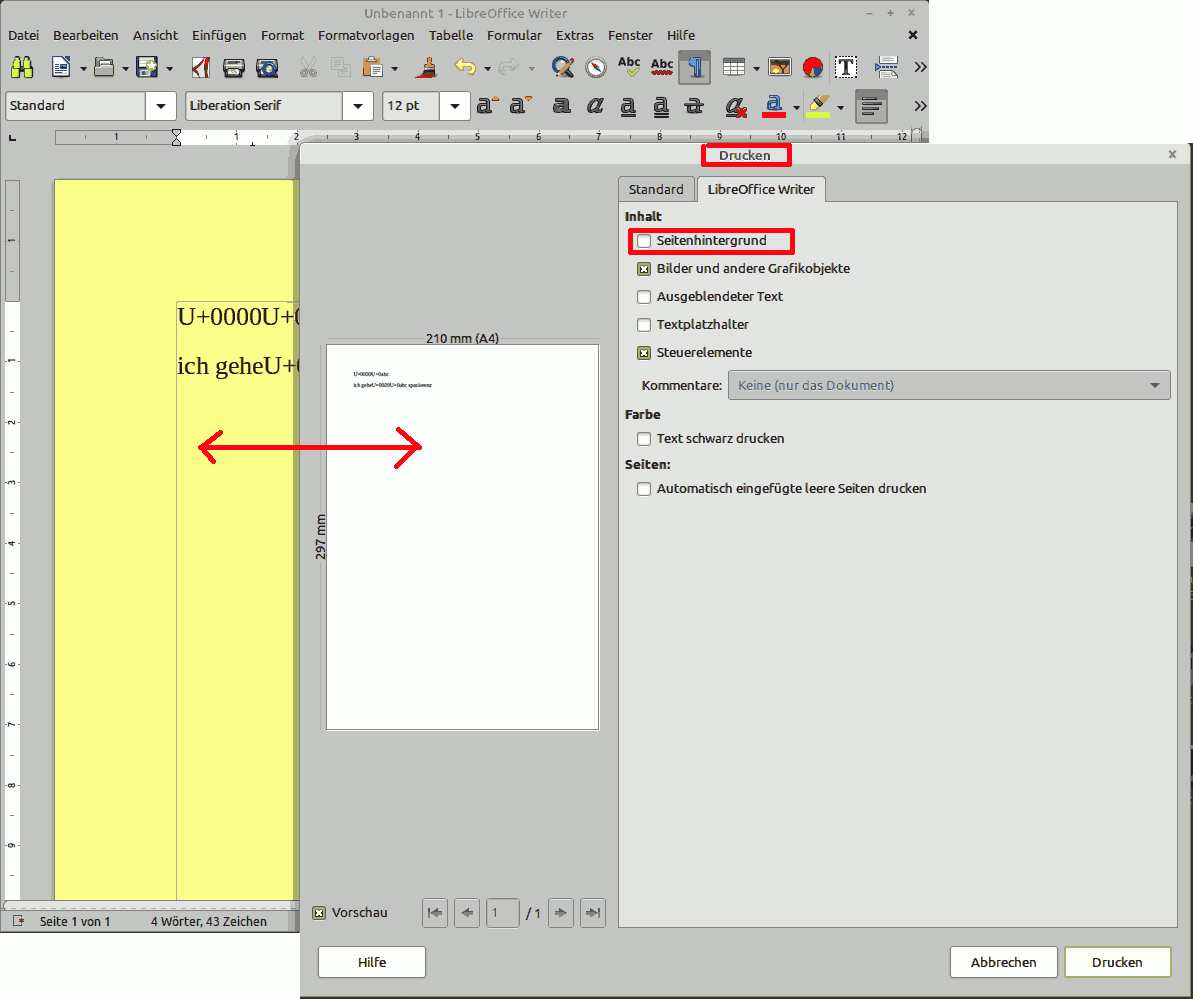Uncheck Bilder und andere Grafikobjekte
Screen dimensions: 1193x999
click(x=644, y=269)
